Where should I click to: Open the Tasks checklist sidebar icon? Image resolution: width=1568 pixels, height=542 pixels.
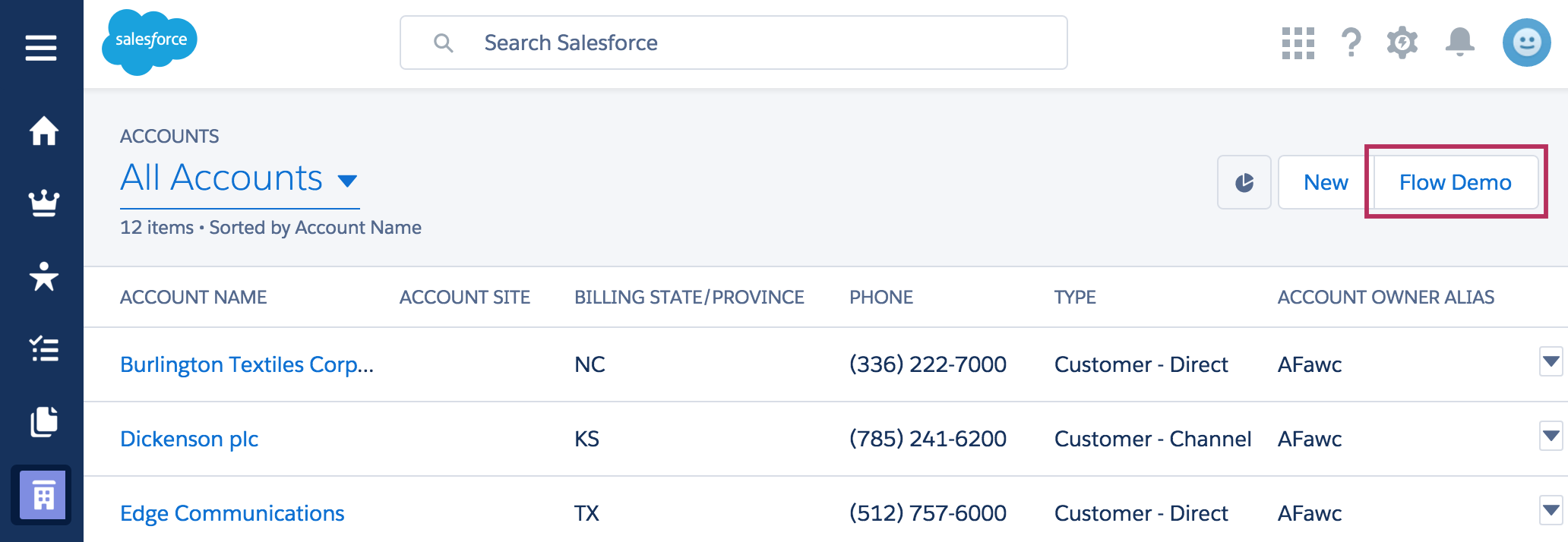pyautogui.click(x=43, y=349)
